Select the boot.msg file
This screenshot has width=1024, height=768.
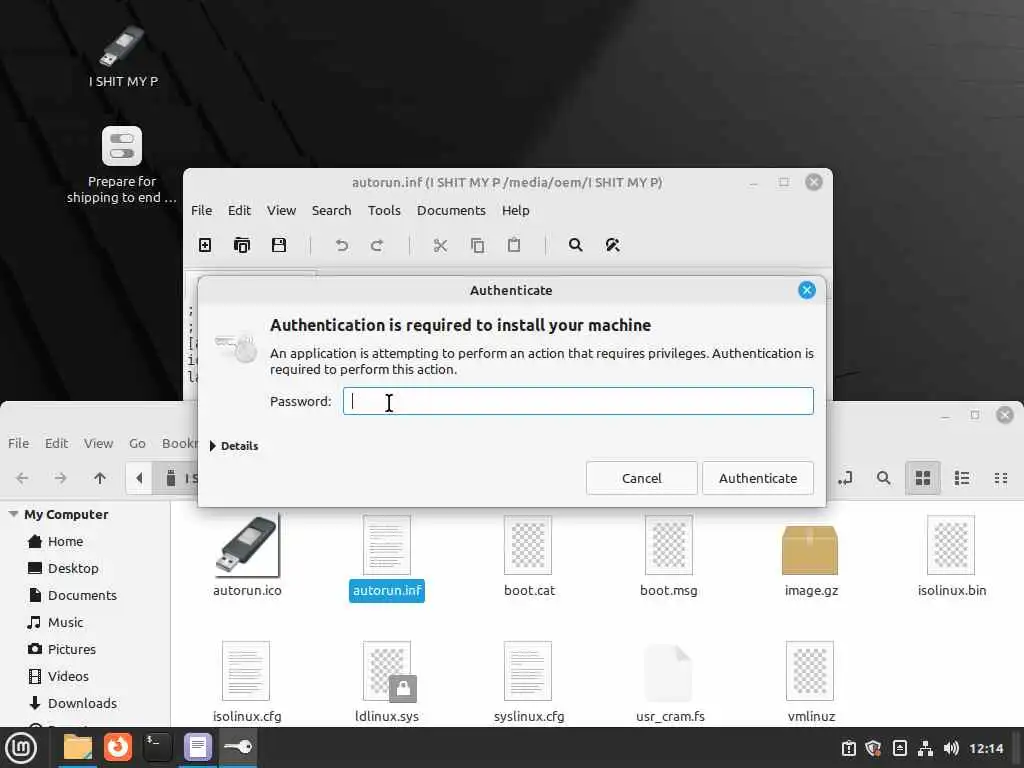(x=669, y=555)
